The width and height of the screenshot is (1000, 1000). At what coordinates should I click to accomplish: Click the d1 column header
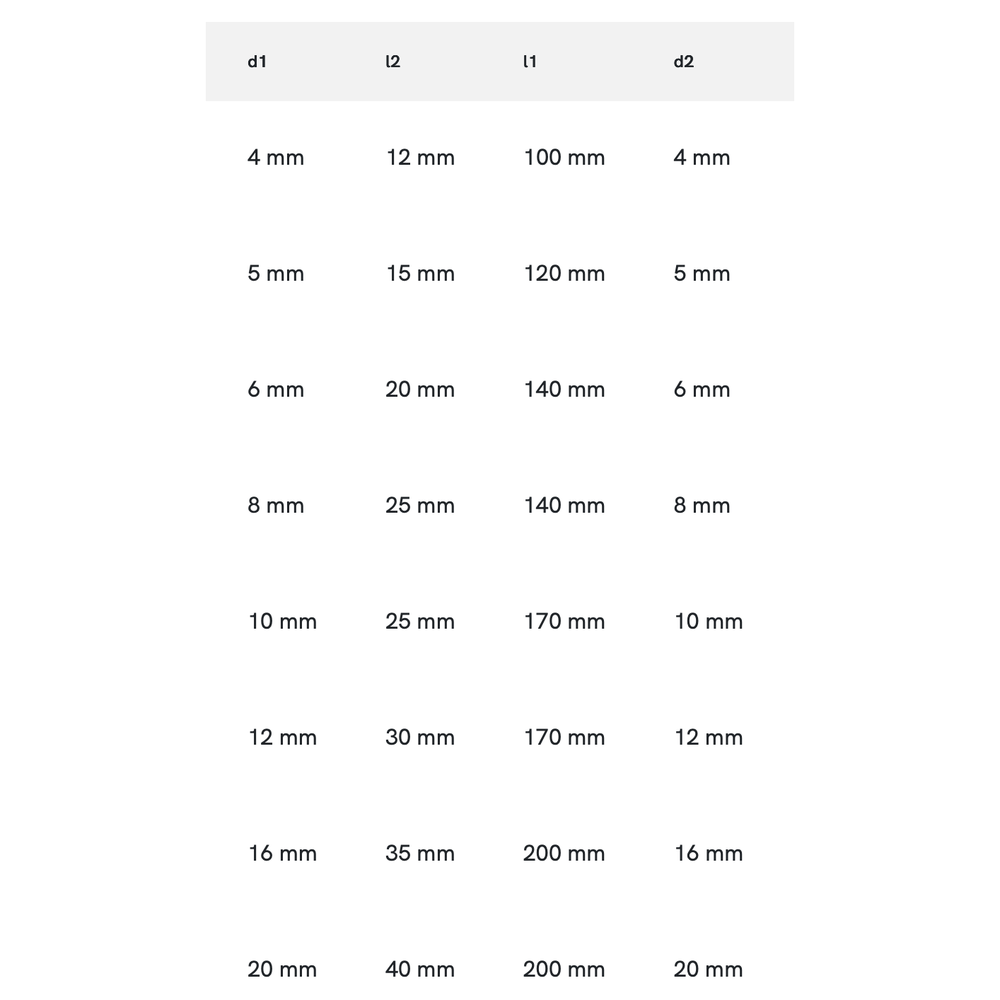[257, 62]
